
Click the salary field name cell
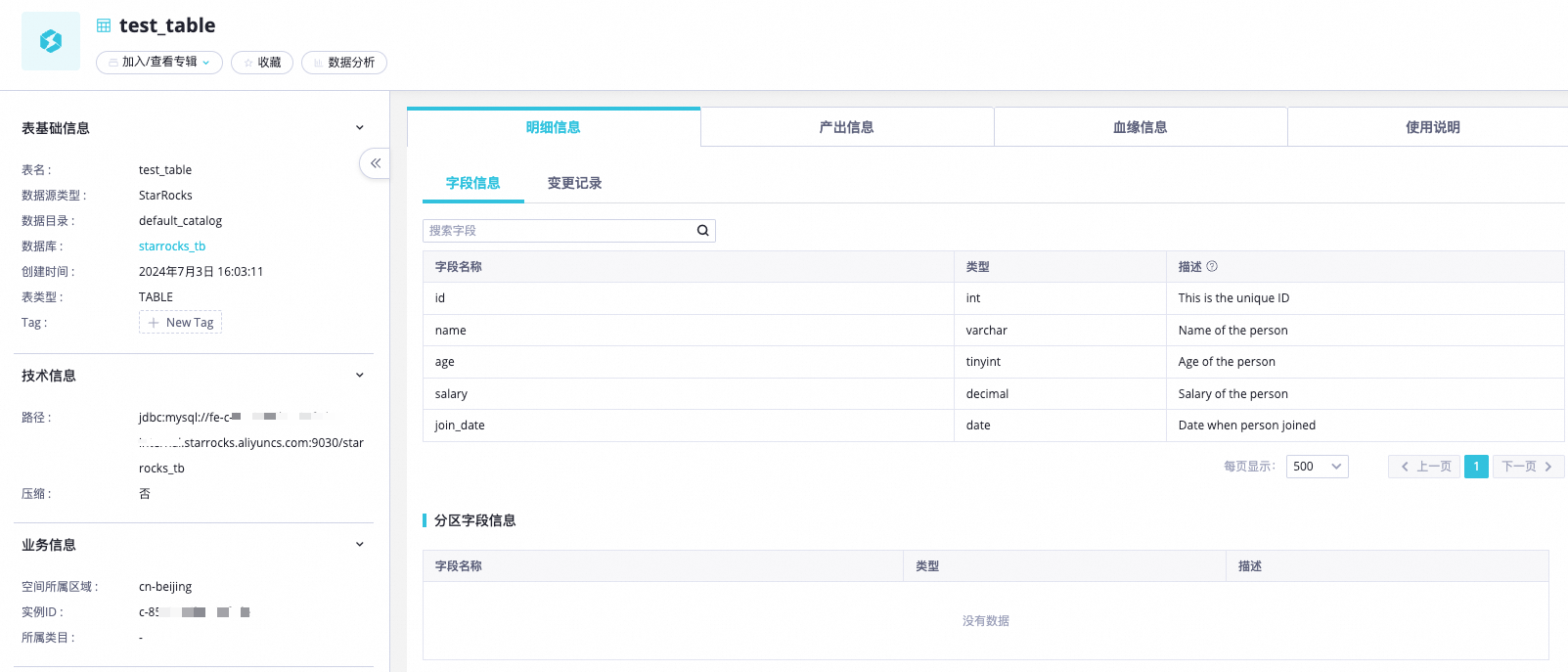689,394
